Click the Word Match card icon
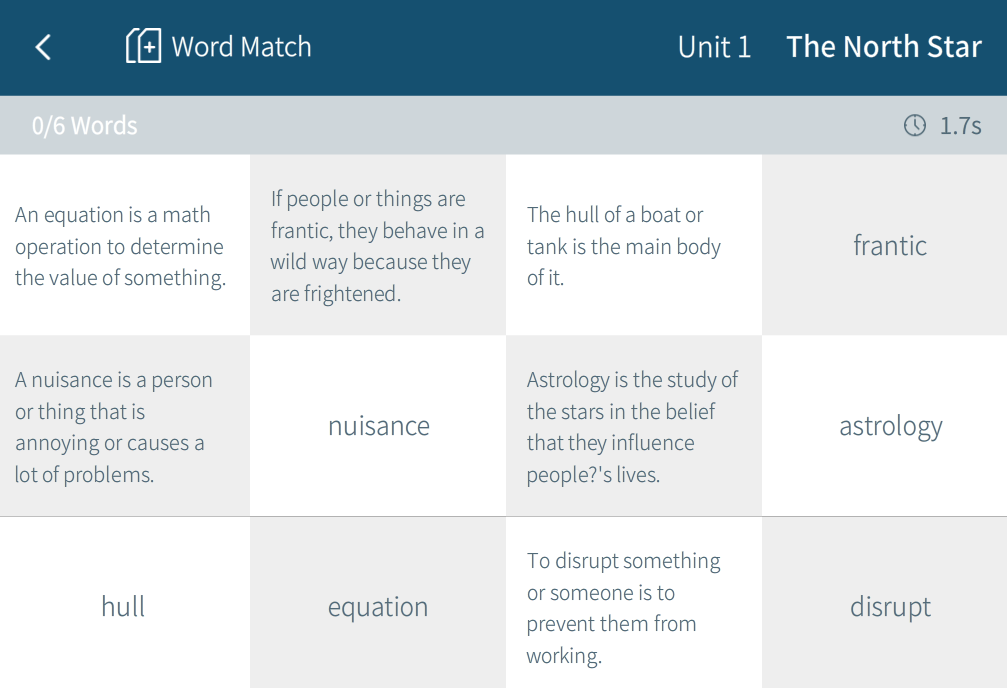The height and width of the screenshot is (688, 1007). [143, 46]
